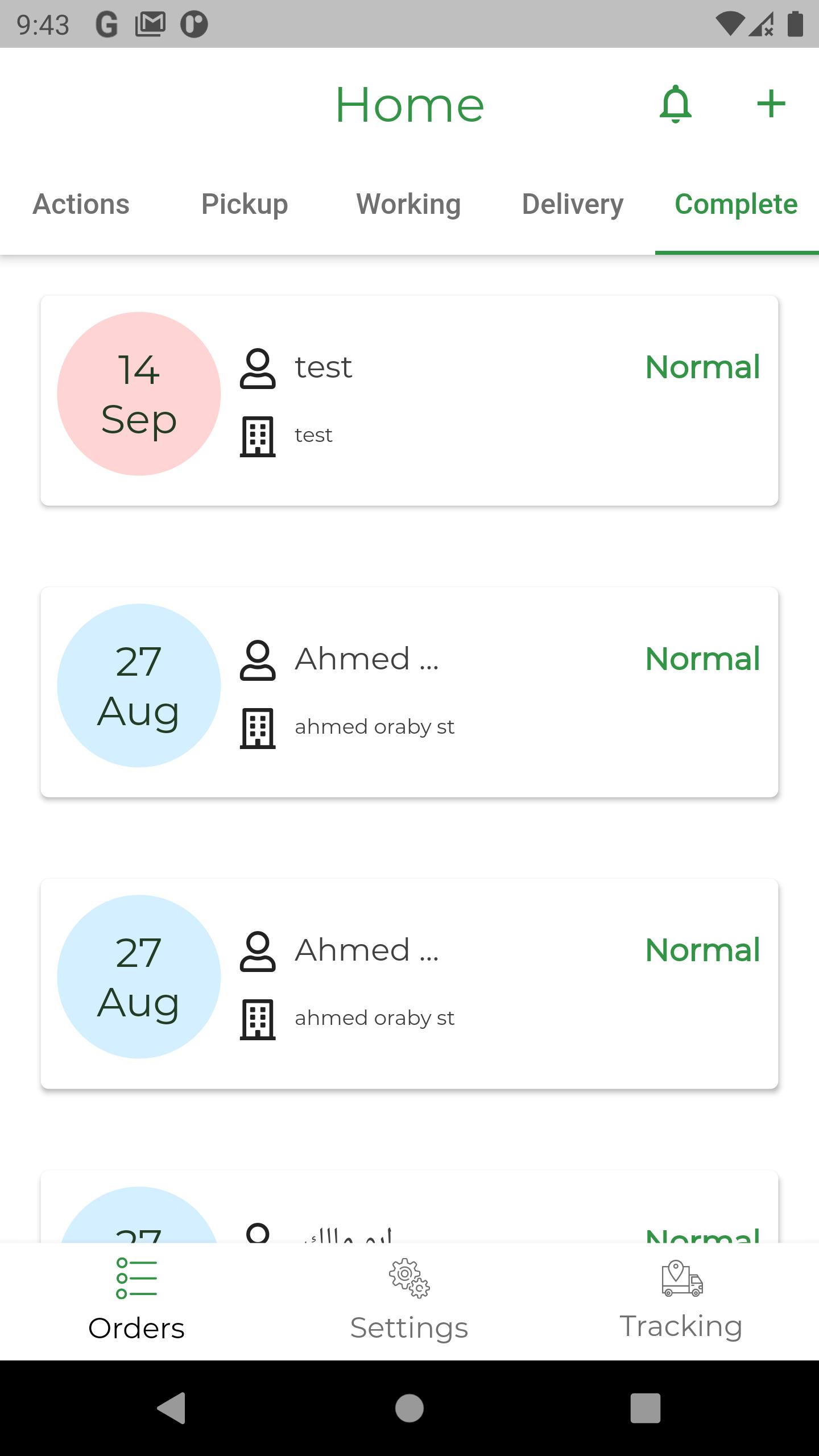Open the Android recent apps square

[646, 1408]
